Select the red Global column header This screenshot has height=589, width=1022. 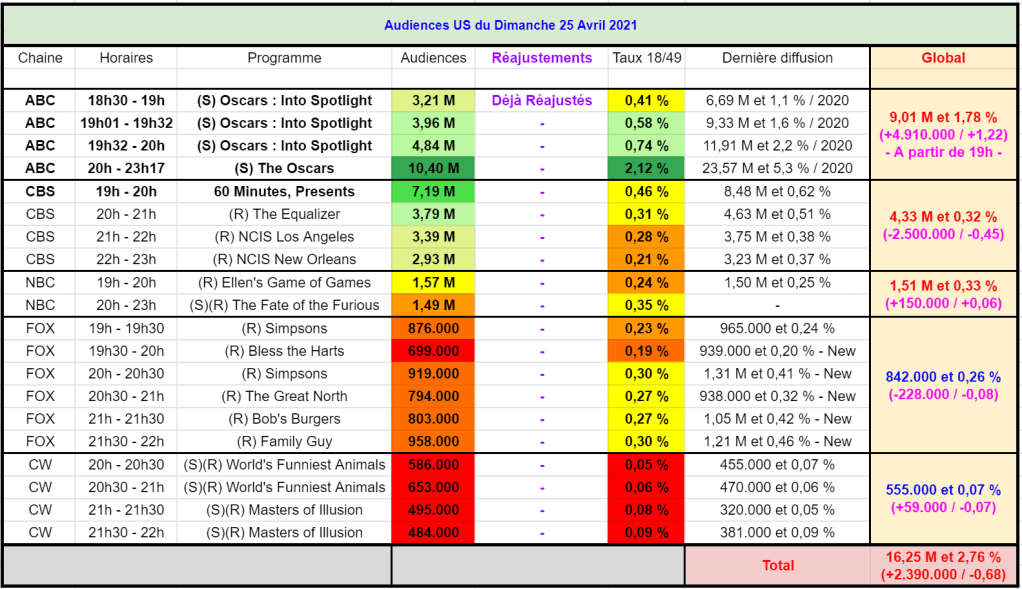943,58
